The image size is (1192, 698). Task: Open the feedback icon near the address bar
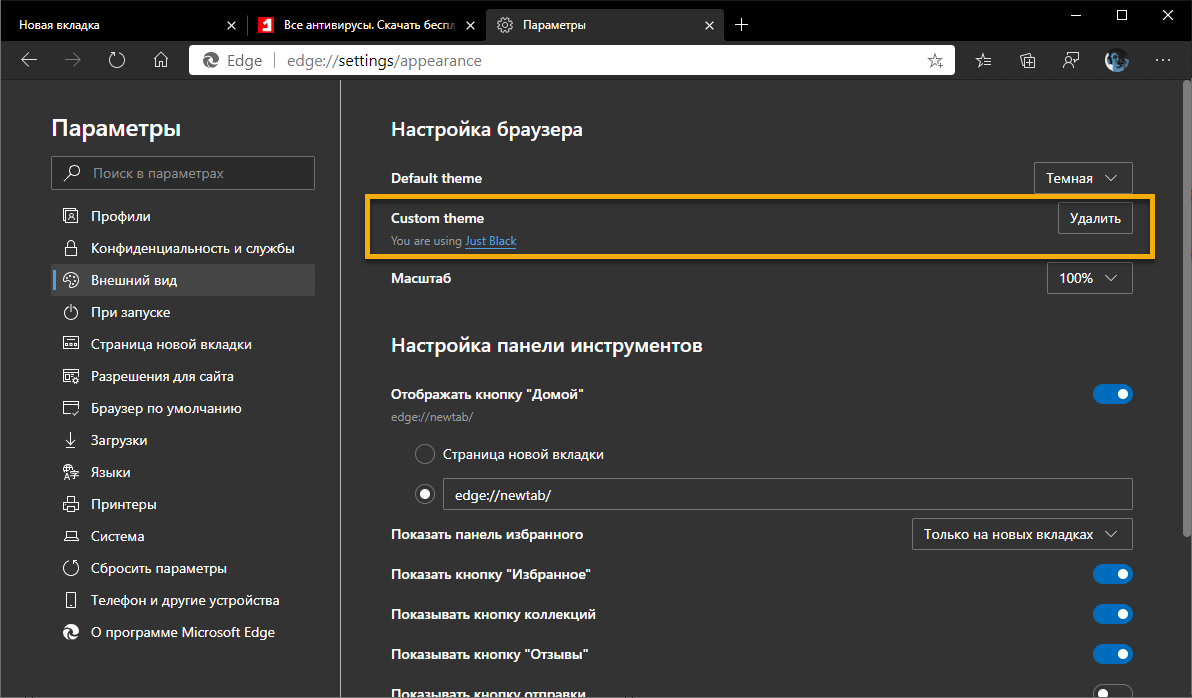(x=1071, y=60)
